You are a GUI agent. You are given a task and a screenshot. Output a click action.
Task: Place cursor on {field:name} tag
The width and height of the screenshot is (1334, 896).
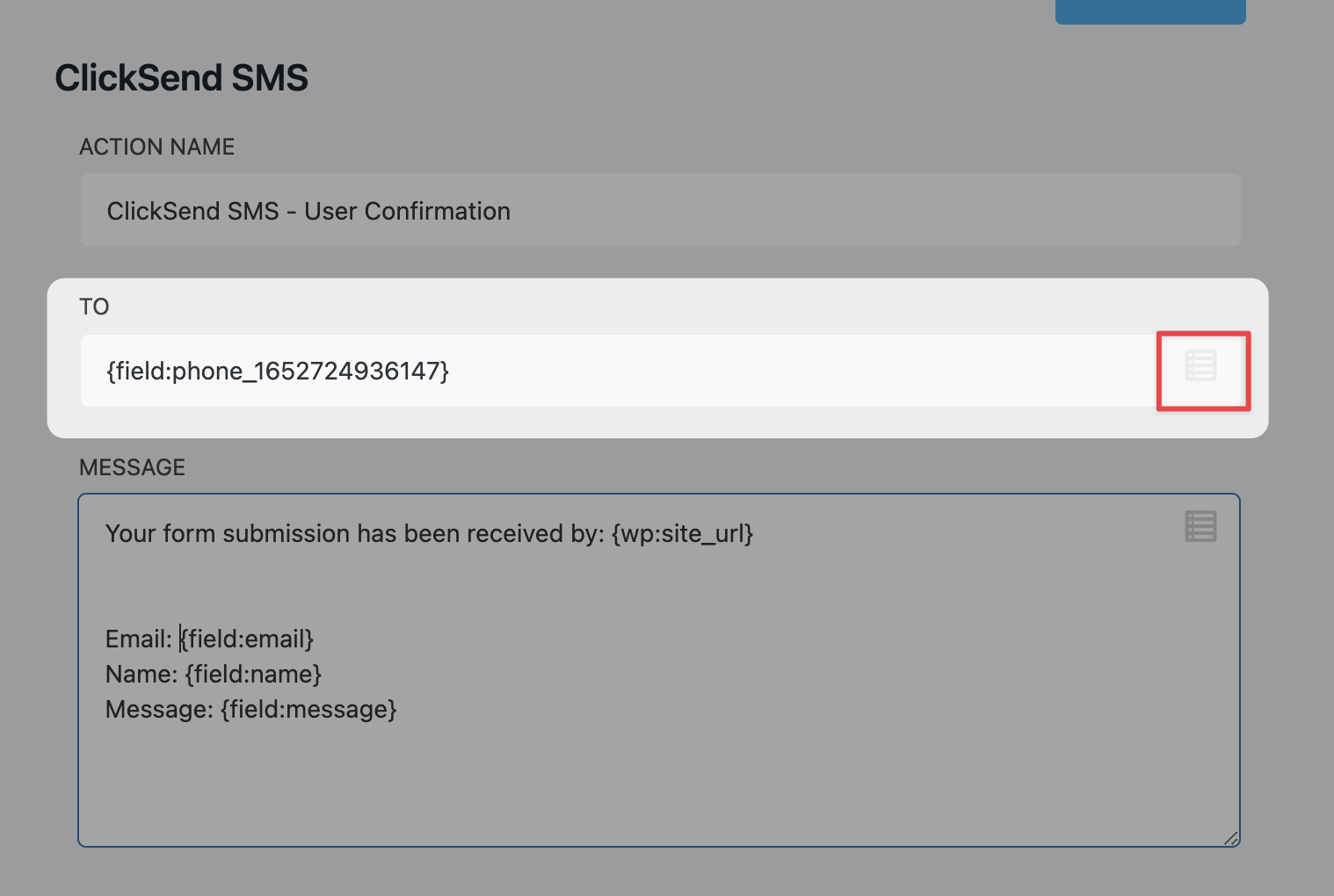[253, 675]
